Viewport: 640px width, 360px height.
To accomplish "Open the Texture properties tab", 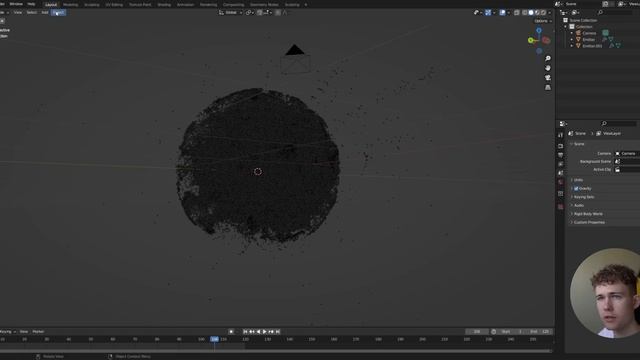I will pos(560,207).
